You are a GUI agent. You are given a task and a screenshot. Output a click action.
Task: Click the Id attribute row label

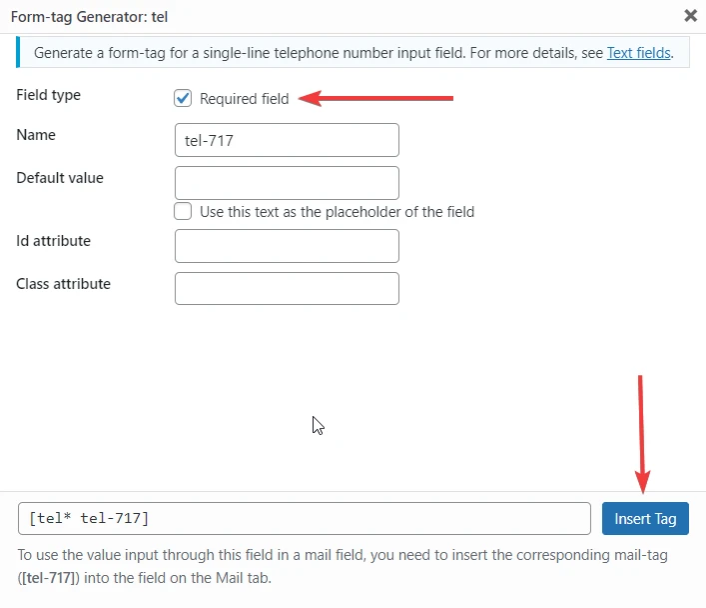tap(54, 241)
